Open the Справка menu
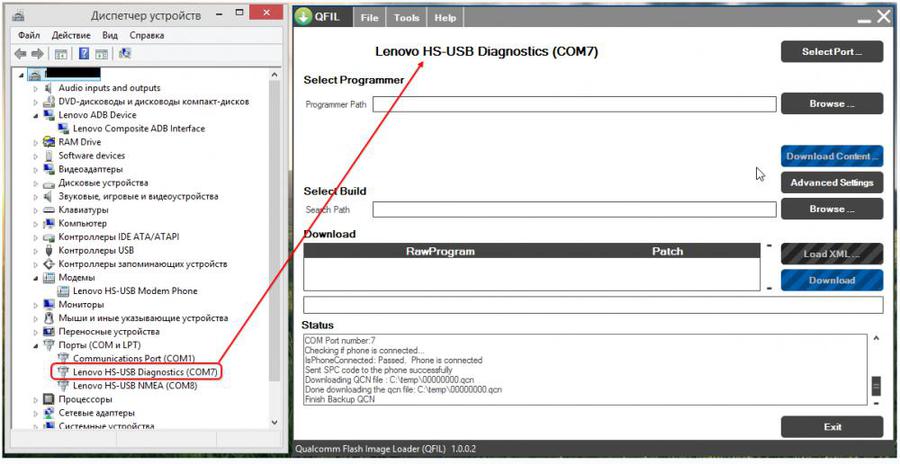This screenshot has width=900, height=464. click(146, 35)
